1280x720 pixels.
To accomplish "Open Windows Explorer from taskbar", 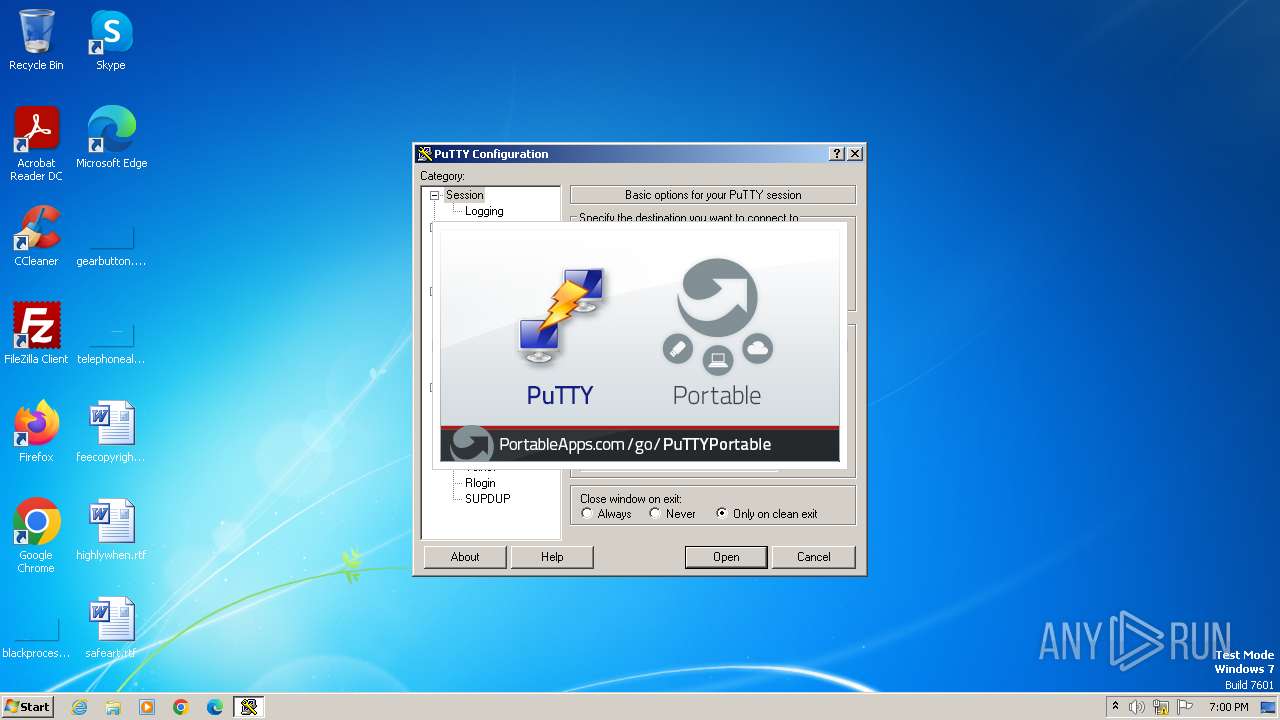I will pos(113,707).
